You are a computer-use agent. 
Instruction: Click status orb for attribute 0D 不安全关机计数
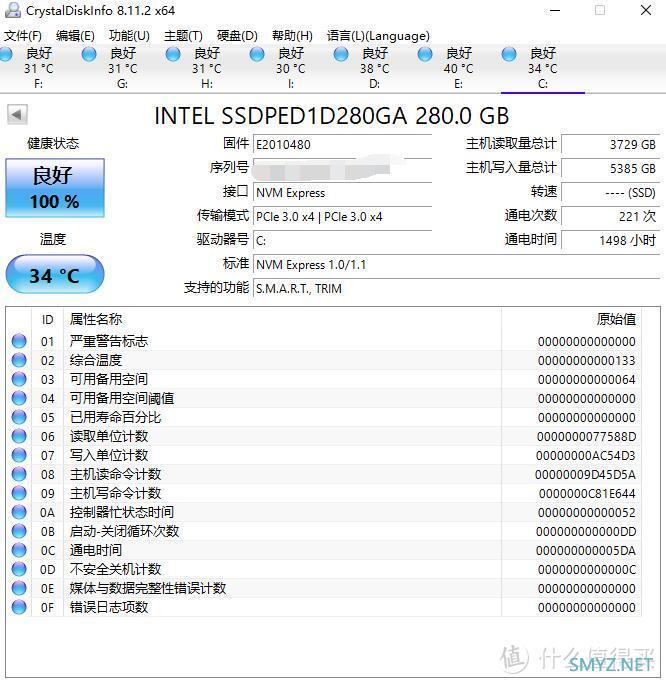click(x=19, y=569)
